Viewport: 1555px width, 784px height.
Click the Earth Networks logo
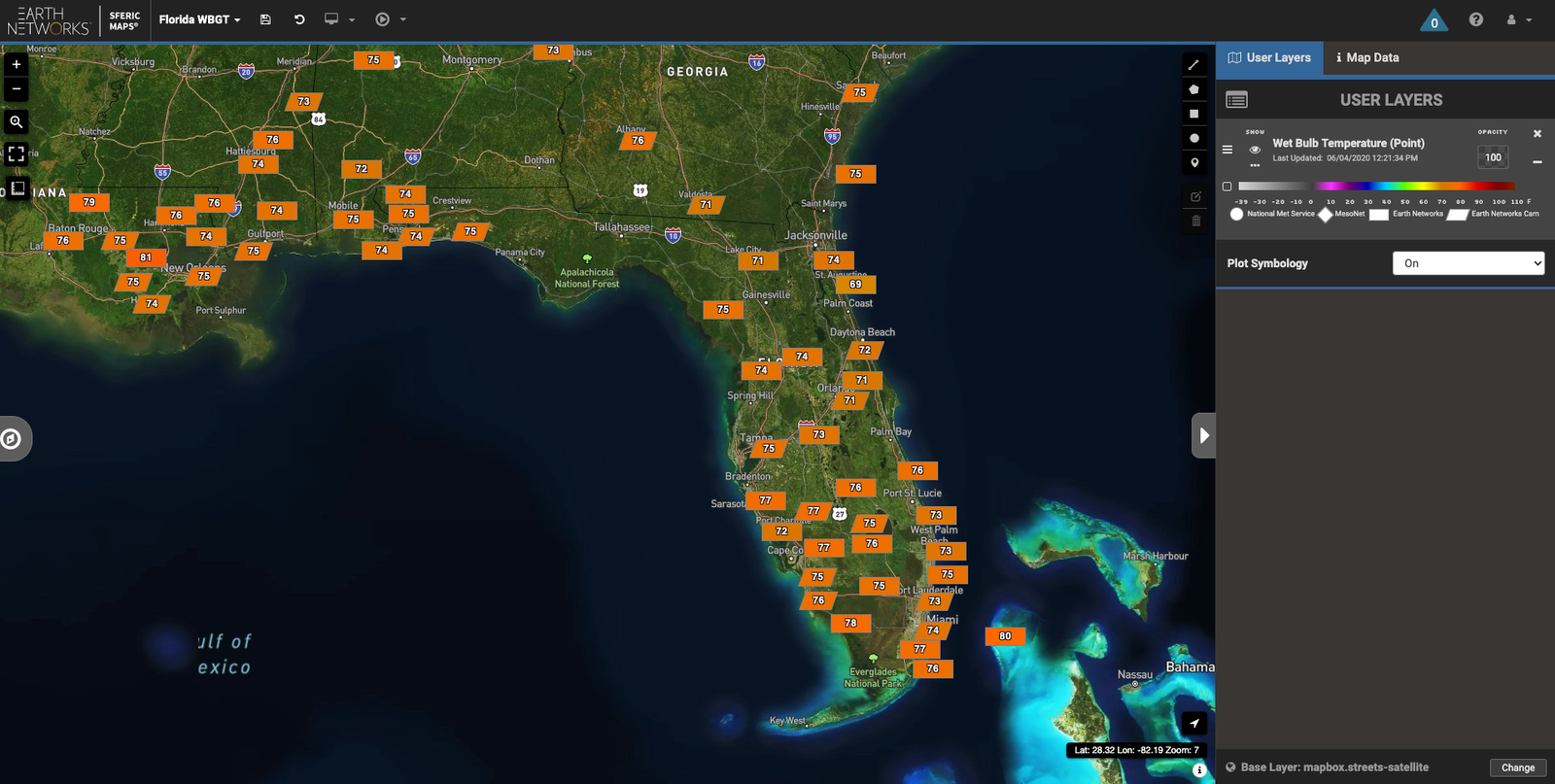48,20
